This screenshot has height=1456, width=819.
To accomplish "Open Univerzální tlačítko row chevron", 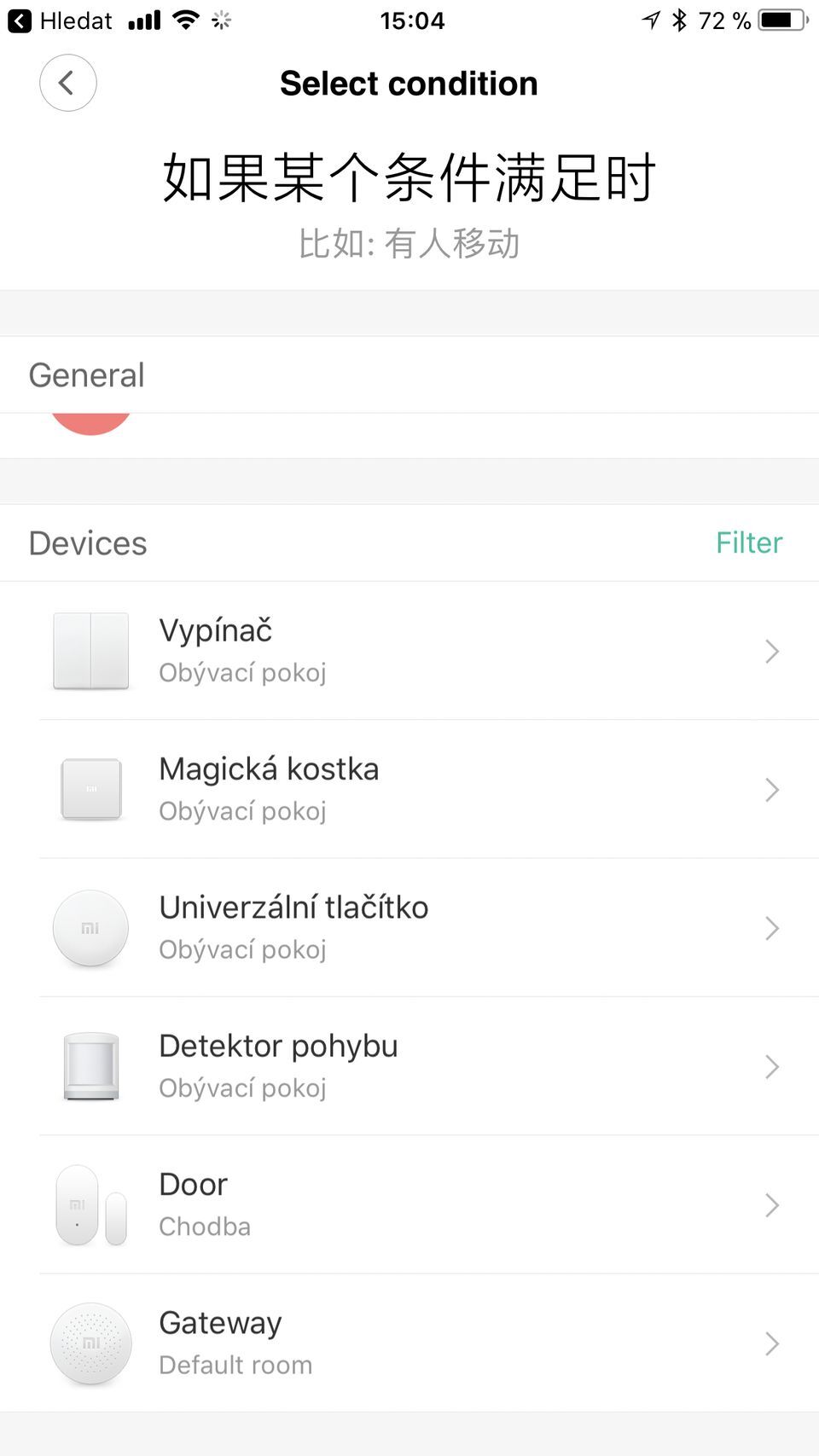I will 772,928.
